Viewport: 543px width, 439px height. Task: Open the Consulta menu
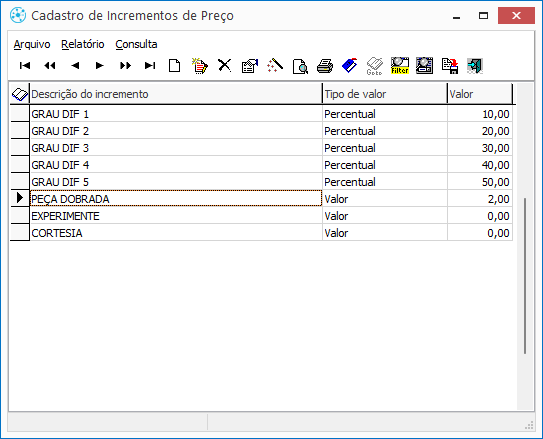136,44
